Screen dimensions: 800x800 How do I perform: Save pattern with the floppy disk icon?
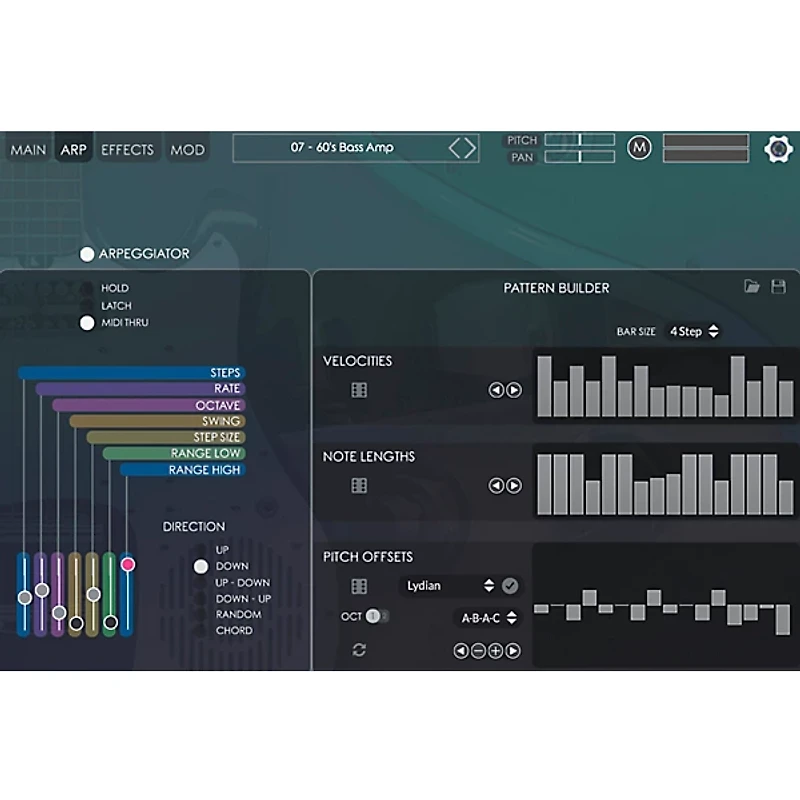pos(778,287)
